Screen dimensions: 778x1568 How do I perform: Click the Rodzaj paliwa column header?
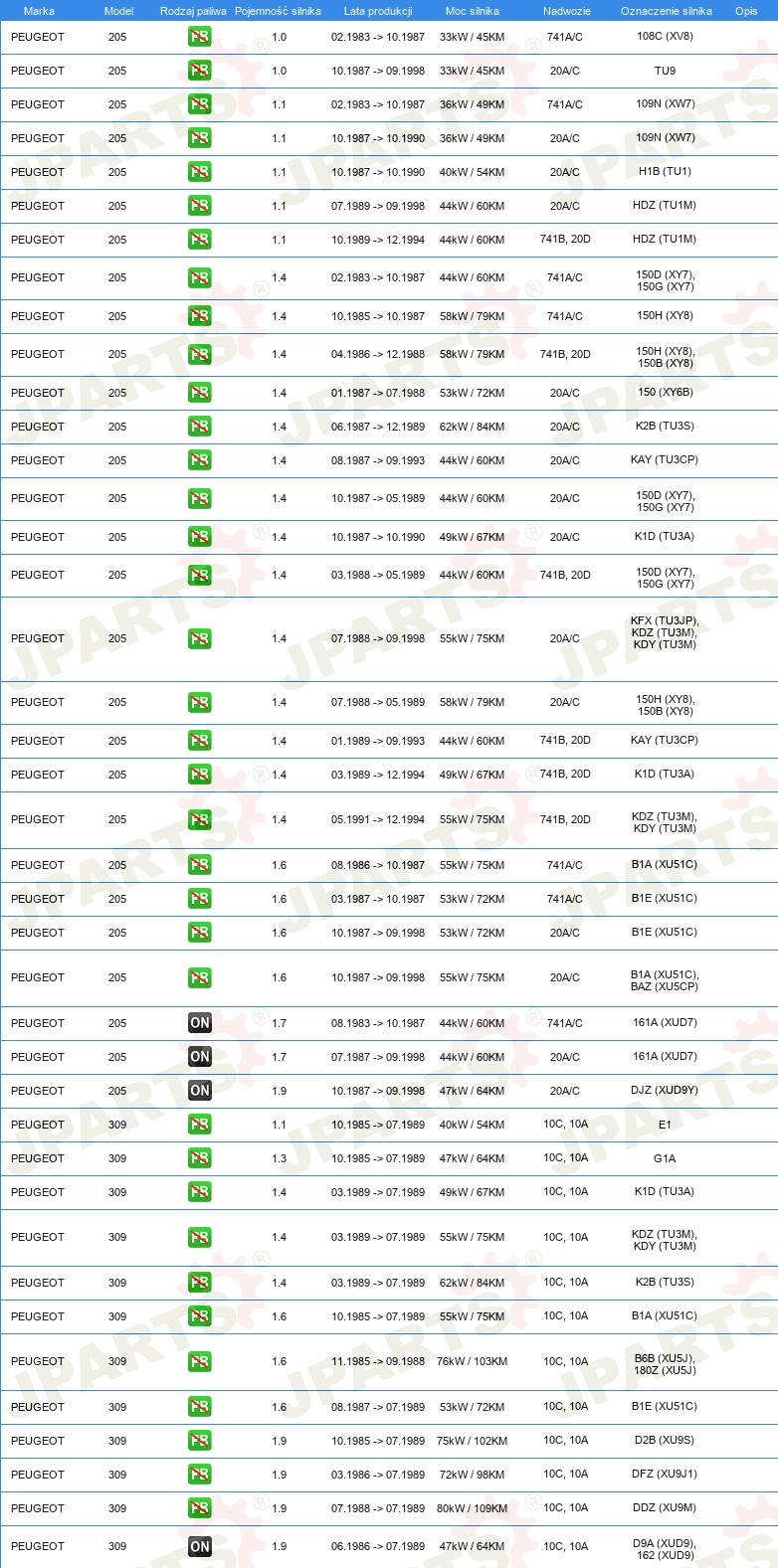pos(193,11)
